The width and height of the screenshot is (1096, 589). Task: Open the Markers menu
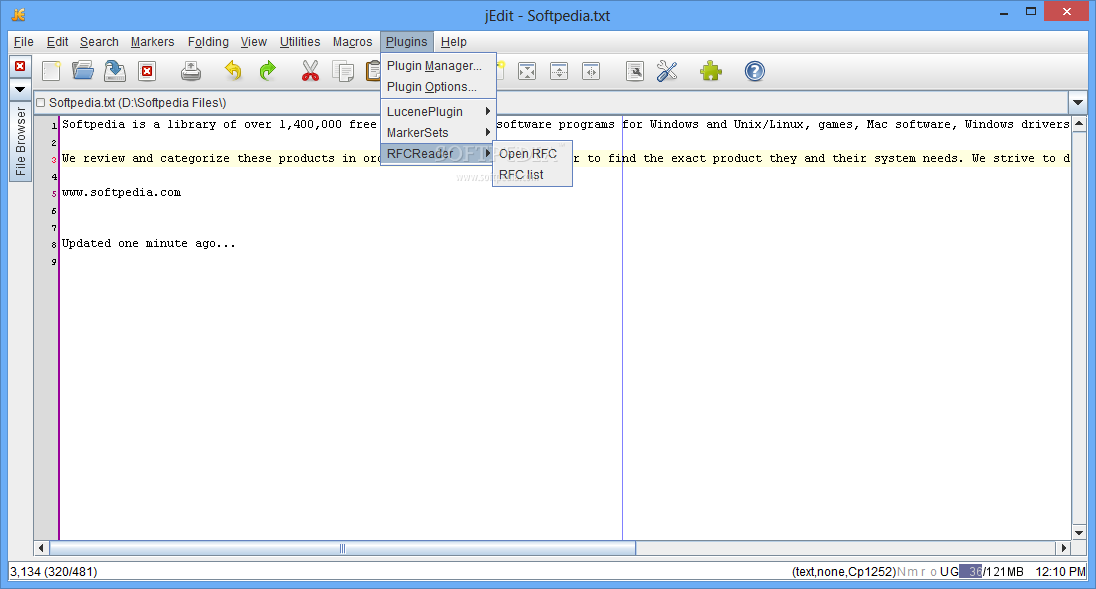point(152,42)
